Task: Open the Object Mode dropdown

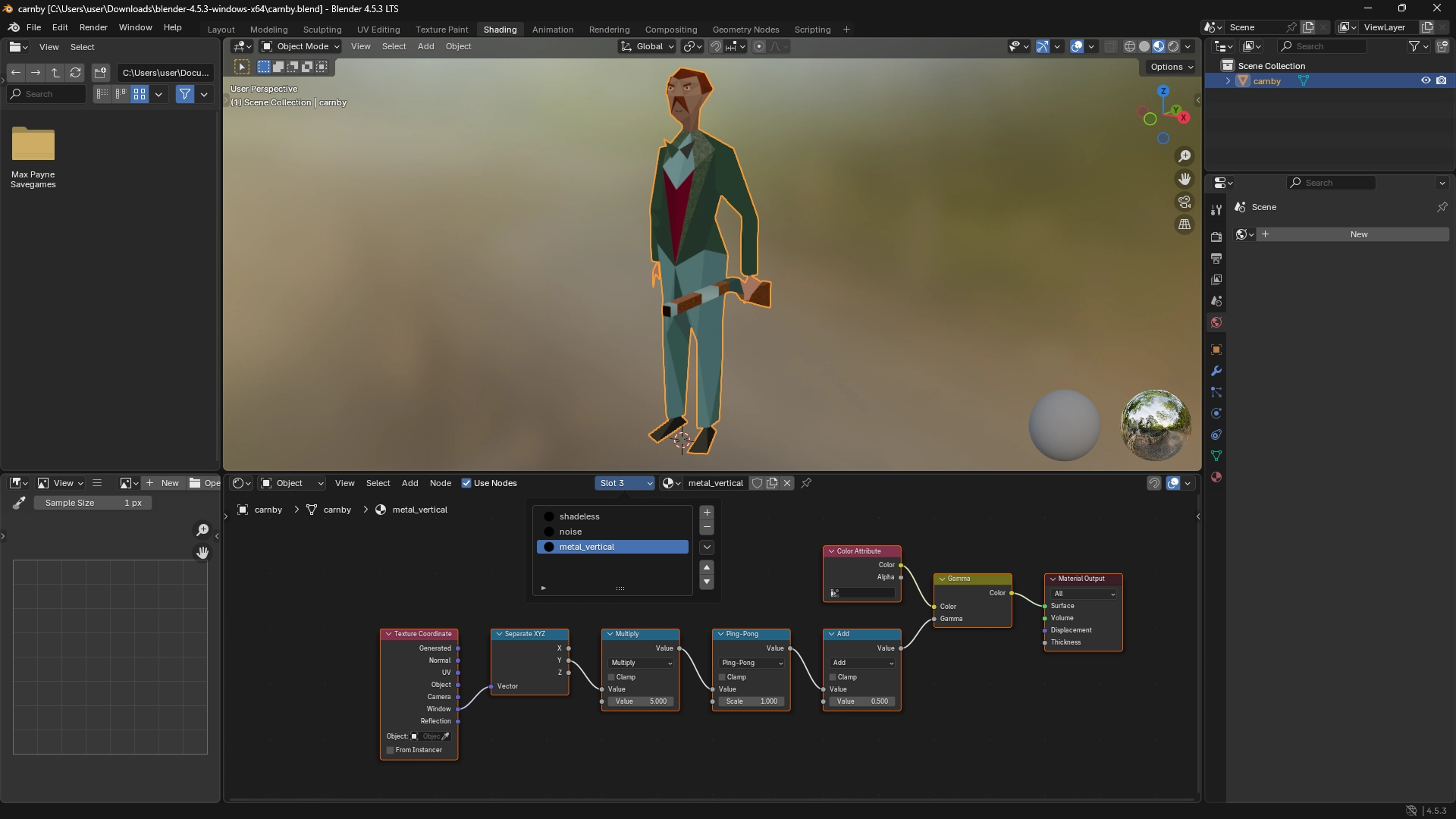Action: (x=300, y=46)
